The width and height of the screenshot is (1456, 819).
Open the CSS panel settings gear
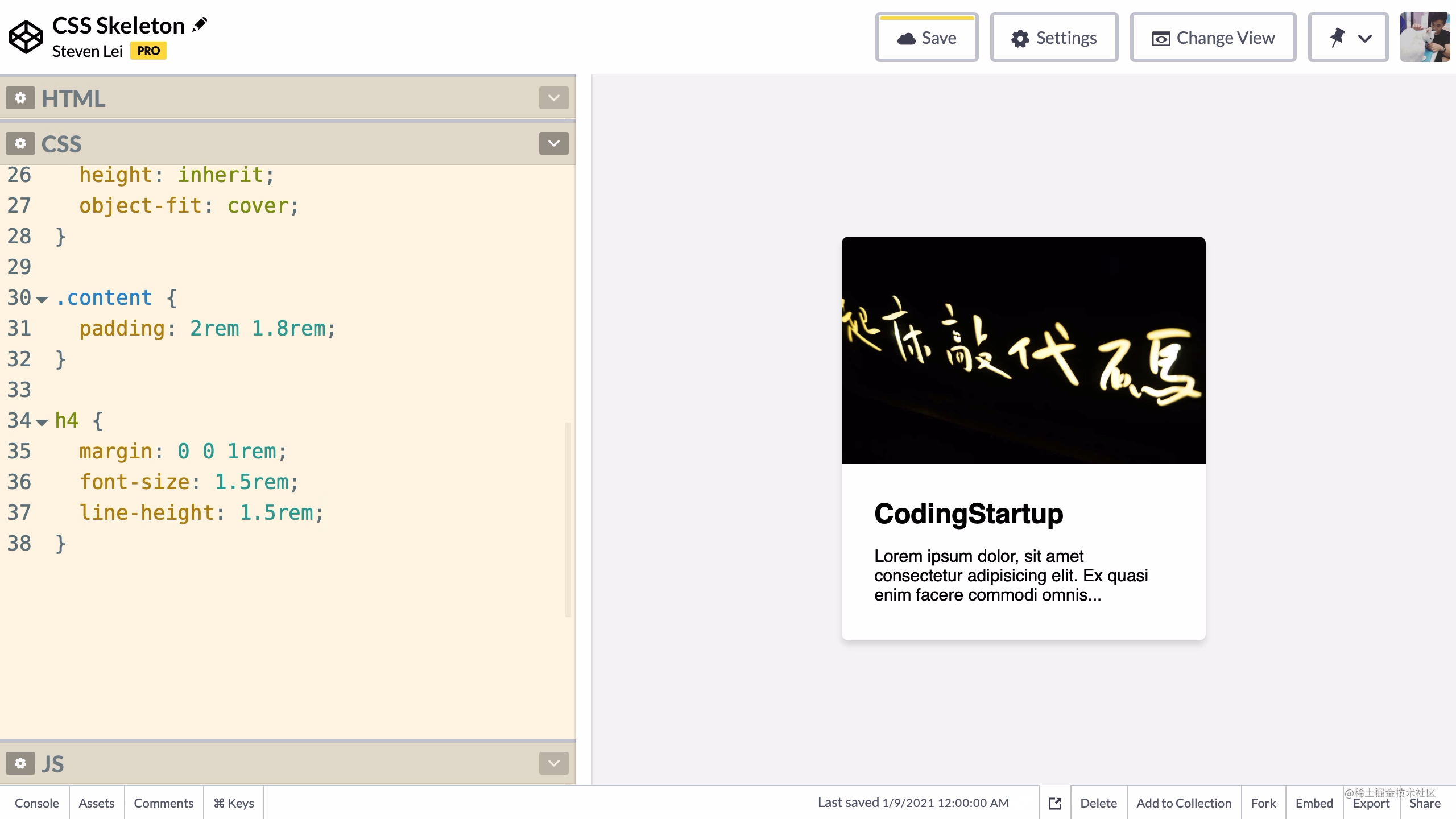click(20, 143)
